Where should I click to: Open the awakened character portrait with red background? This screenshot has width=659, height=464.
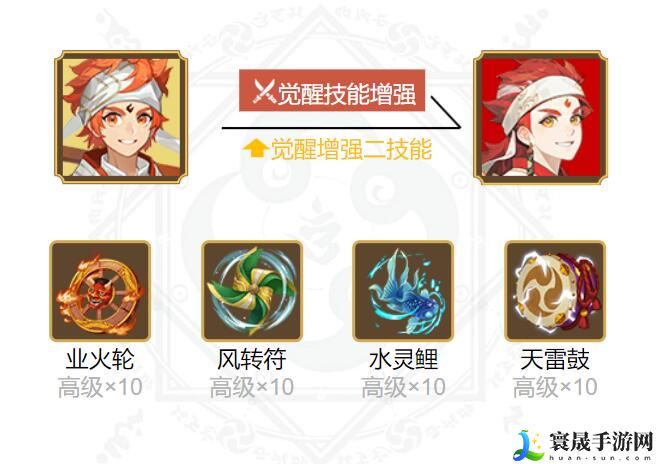pos(540,117)
